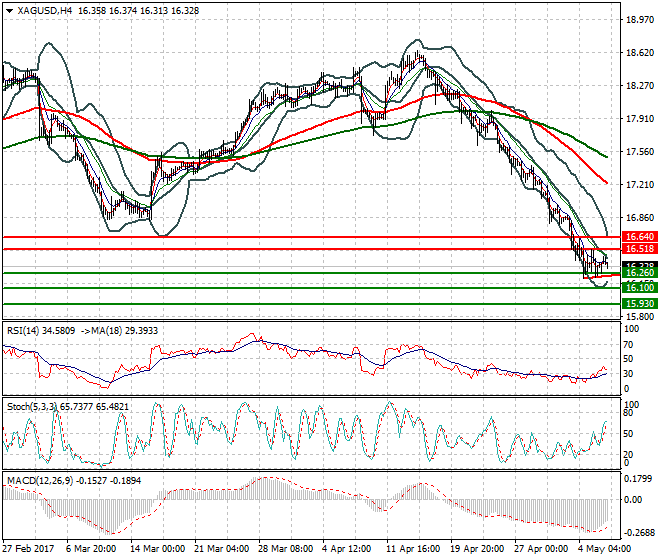Click the 18.970 price scale value
Screen dimensions: 660x560
point(640,19)
